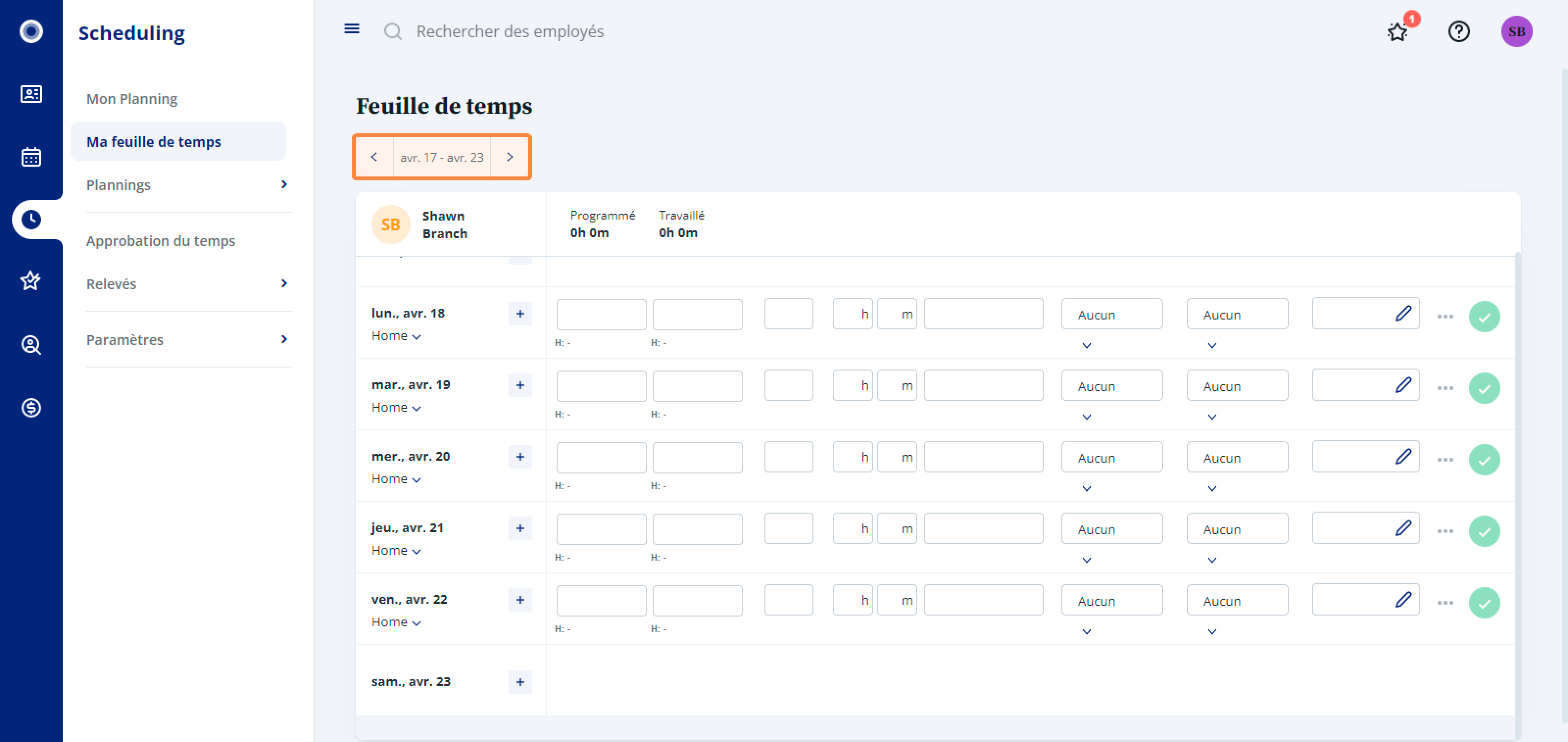Click the avr. 17 - avr. 23 date range

[441, 157]
